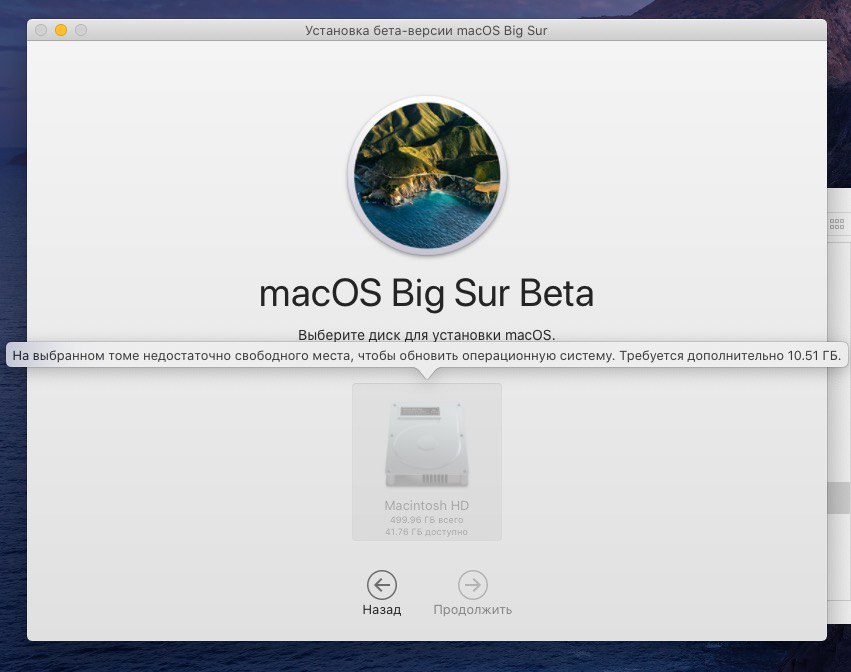The width and height of the screenshot is (851, 672).
Task: Click the macOS Big Sur Beta heading
Action: pos(427,294)
